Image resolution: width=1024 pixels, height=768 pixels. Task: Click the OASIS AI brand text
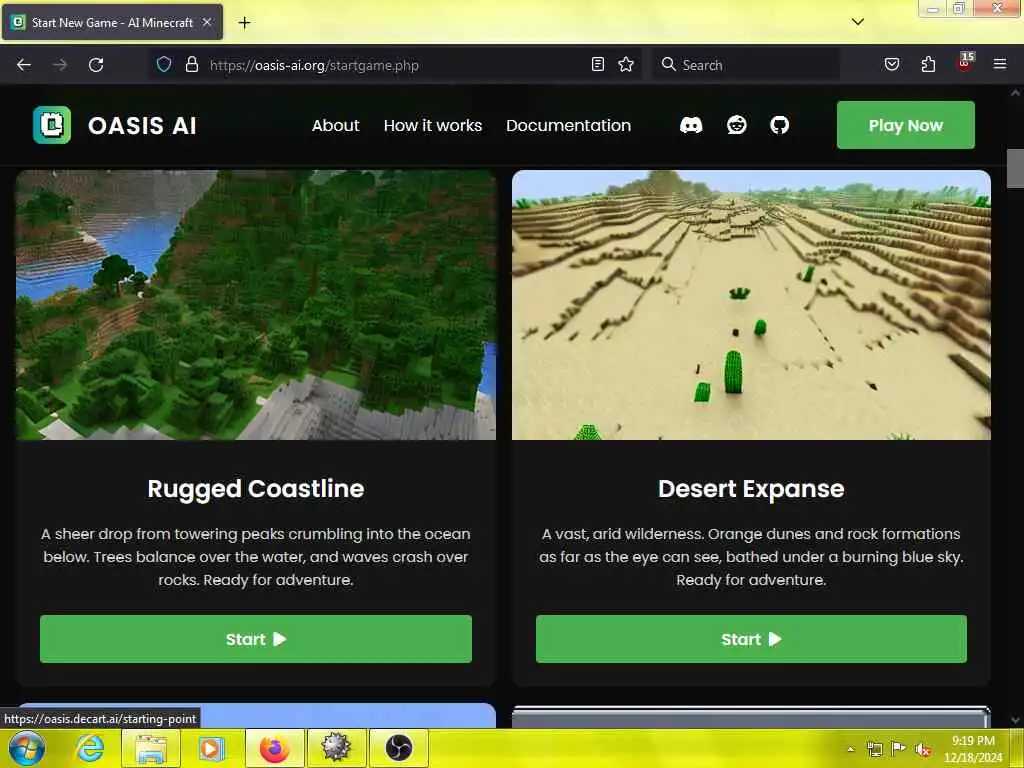[x=142, y=125]
